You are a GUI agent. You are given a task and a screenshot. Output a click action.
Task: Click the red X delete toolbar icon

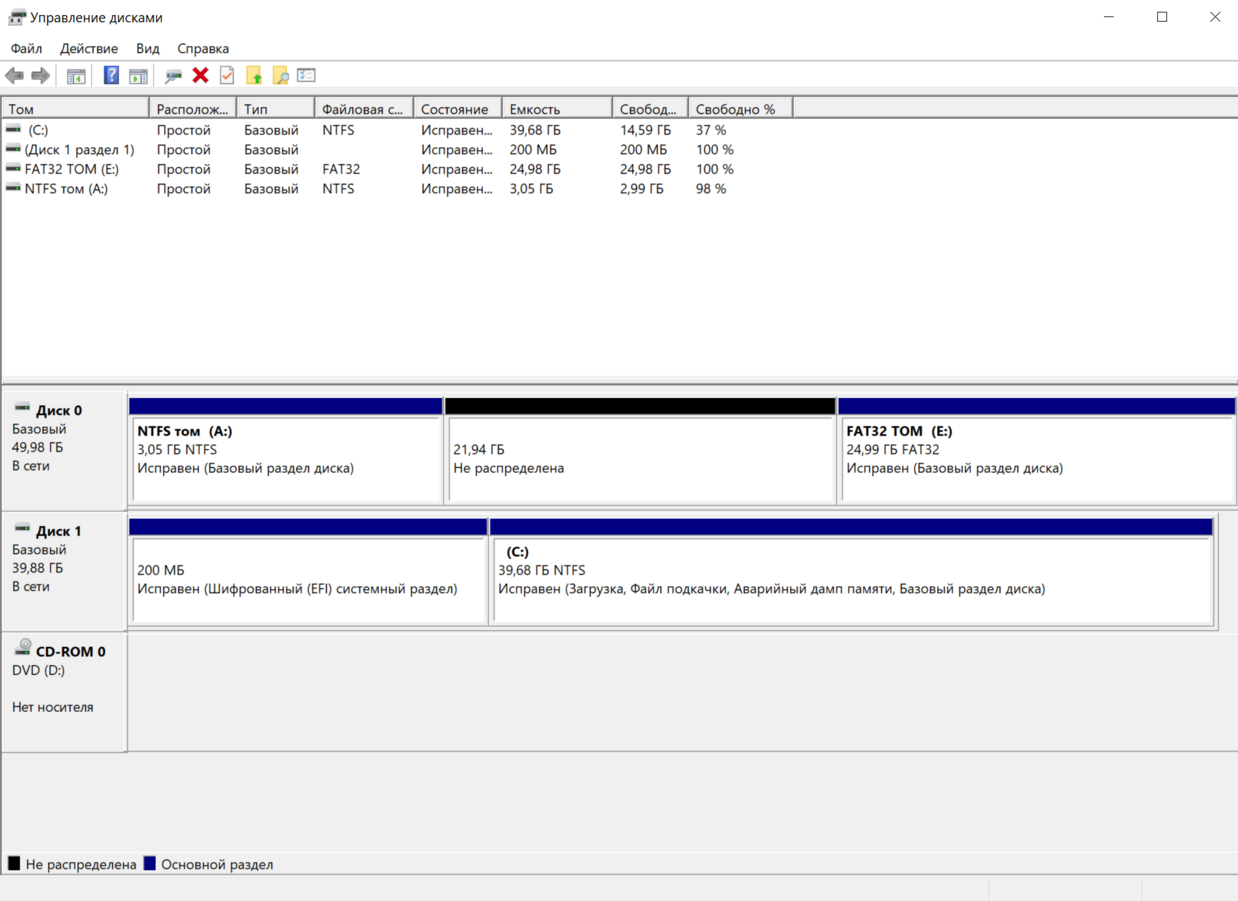click(x=200, y=76)
